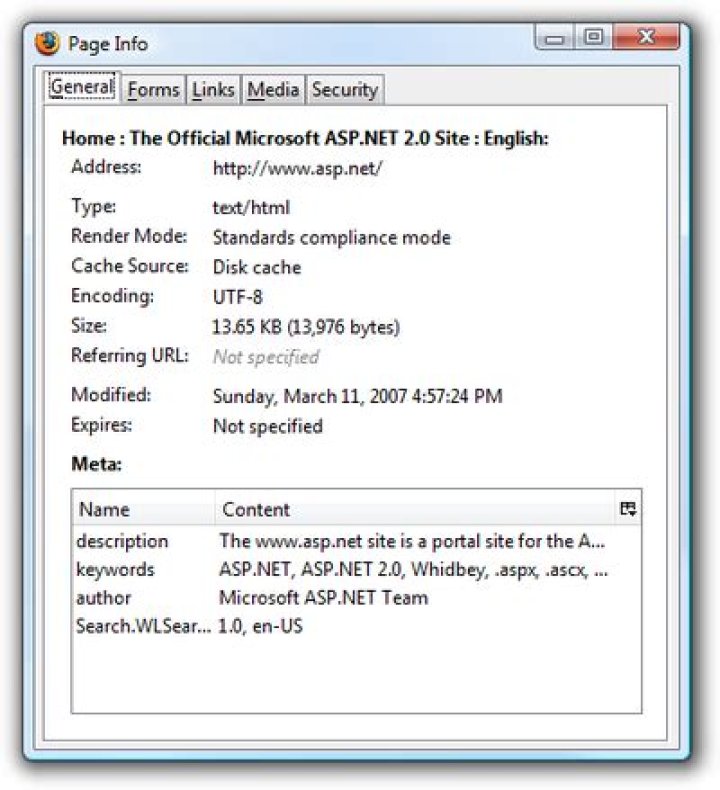Image resolution: width=720 pixels, height=790 pixels.
Task: Click the Microsoft ASP.NET Team content cell
Action: point(323,598)
